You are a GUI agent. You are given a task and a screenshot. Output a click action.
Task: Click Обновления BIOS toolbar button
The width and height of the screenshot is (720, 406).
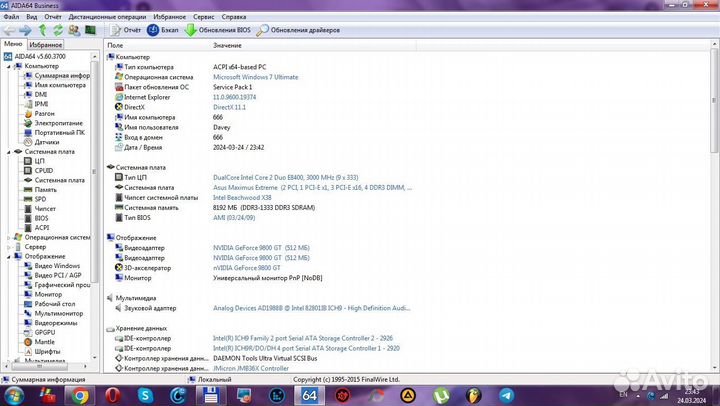(218, 30)
